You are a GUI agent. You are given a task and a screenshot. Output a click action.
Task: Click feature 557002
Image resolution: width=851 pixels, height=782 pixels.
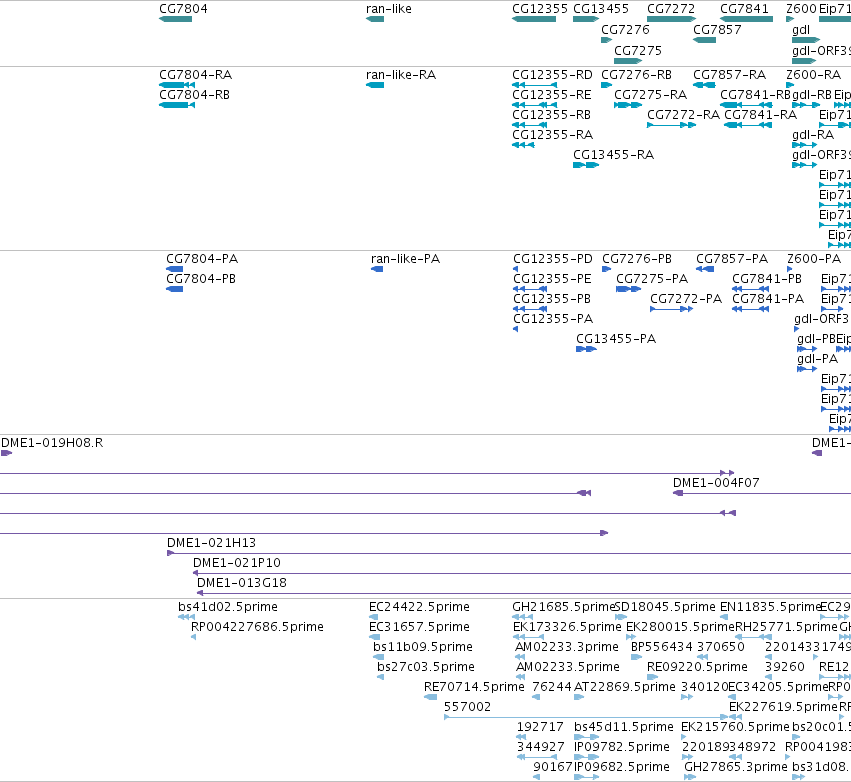[586, 717]
